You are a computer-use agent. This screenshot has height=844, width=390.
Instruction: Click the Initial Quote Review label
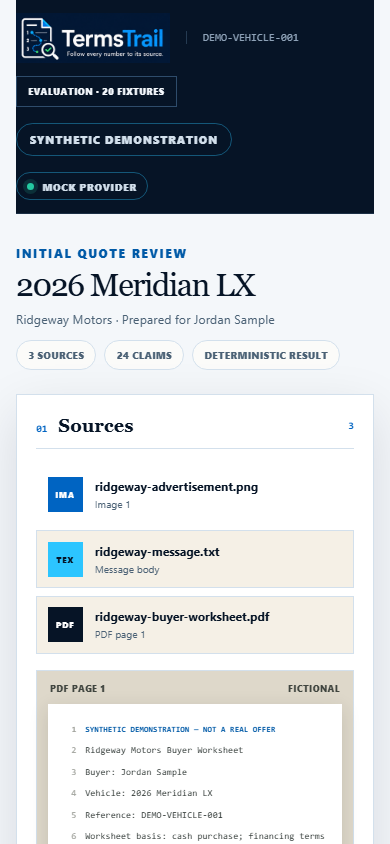102,254
